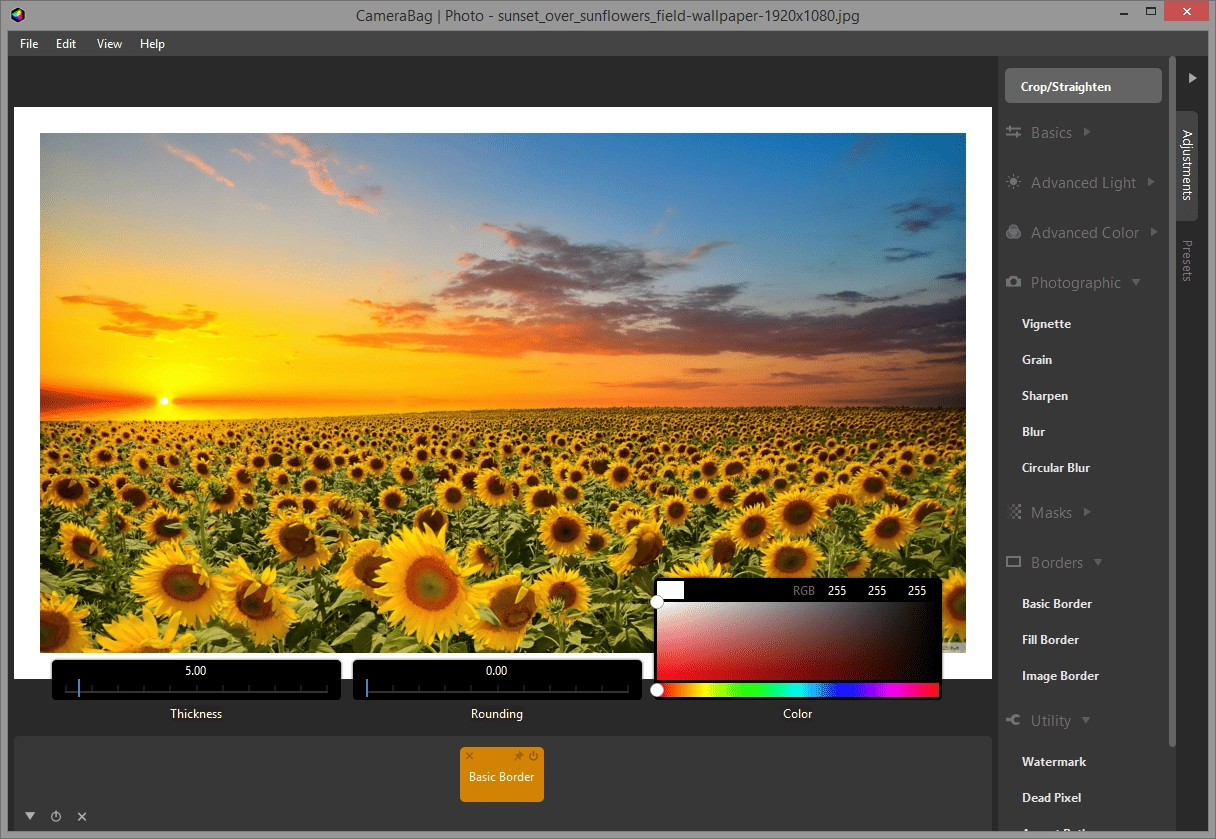Click the green RGB value field
Viewport: 1216px width, 839px height.
pos(877,591)
